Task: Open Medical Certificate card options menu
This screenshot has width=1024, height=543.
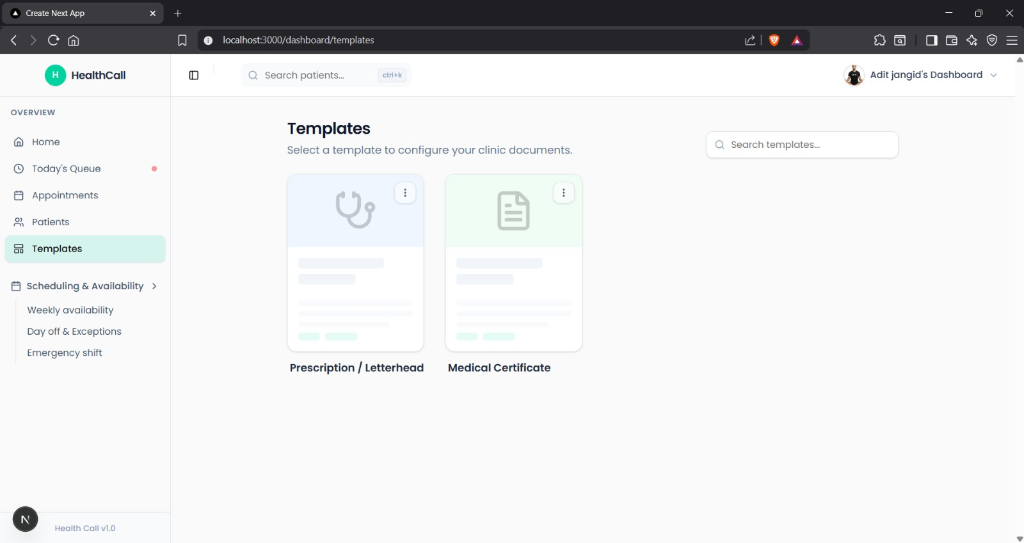Action: (564, 193)
